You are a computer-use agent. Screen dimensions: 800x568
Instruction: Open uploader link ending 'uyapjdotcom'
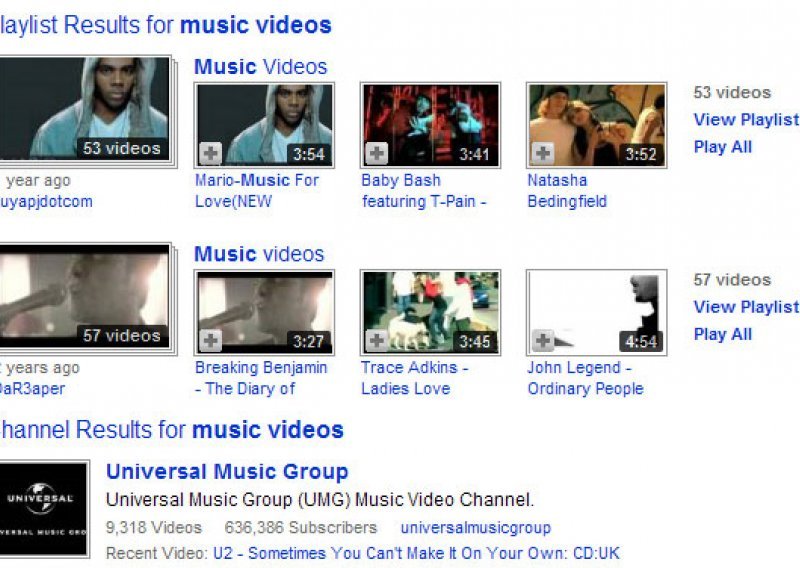tap(46, 202)
